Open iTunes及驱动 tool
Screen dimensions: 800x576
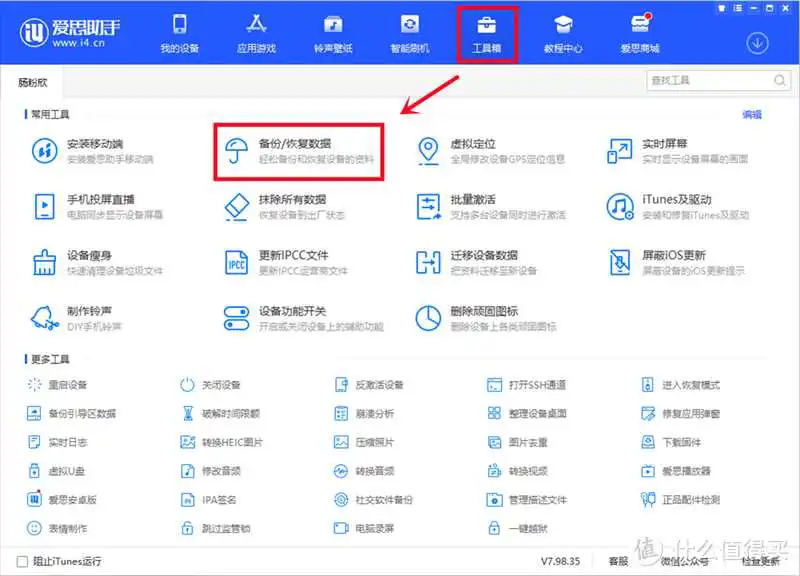(677, 207)
